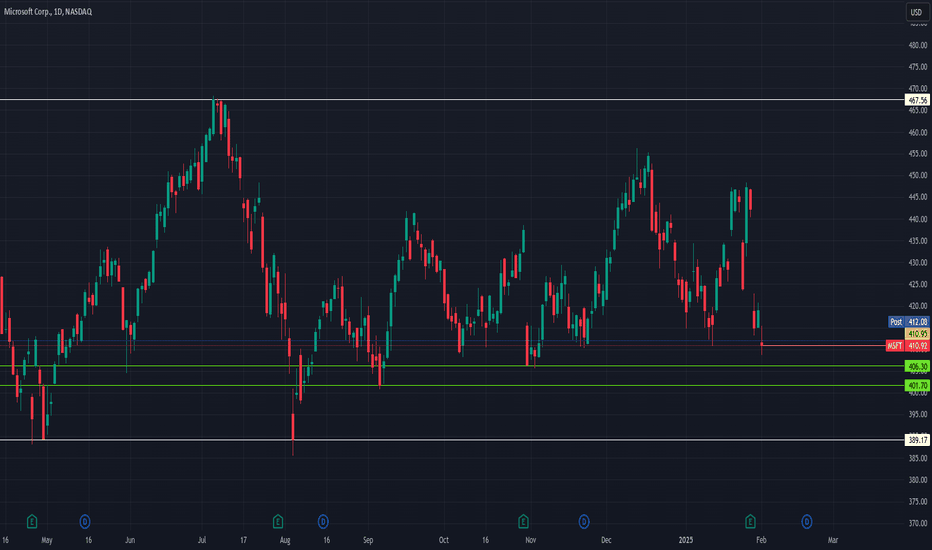
Task: Click the Nov label on time axis
Action: (531, 540)
